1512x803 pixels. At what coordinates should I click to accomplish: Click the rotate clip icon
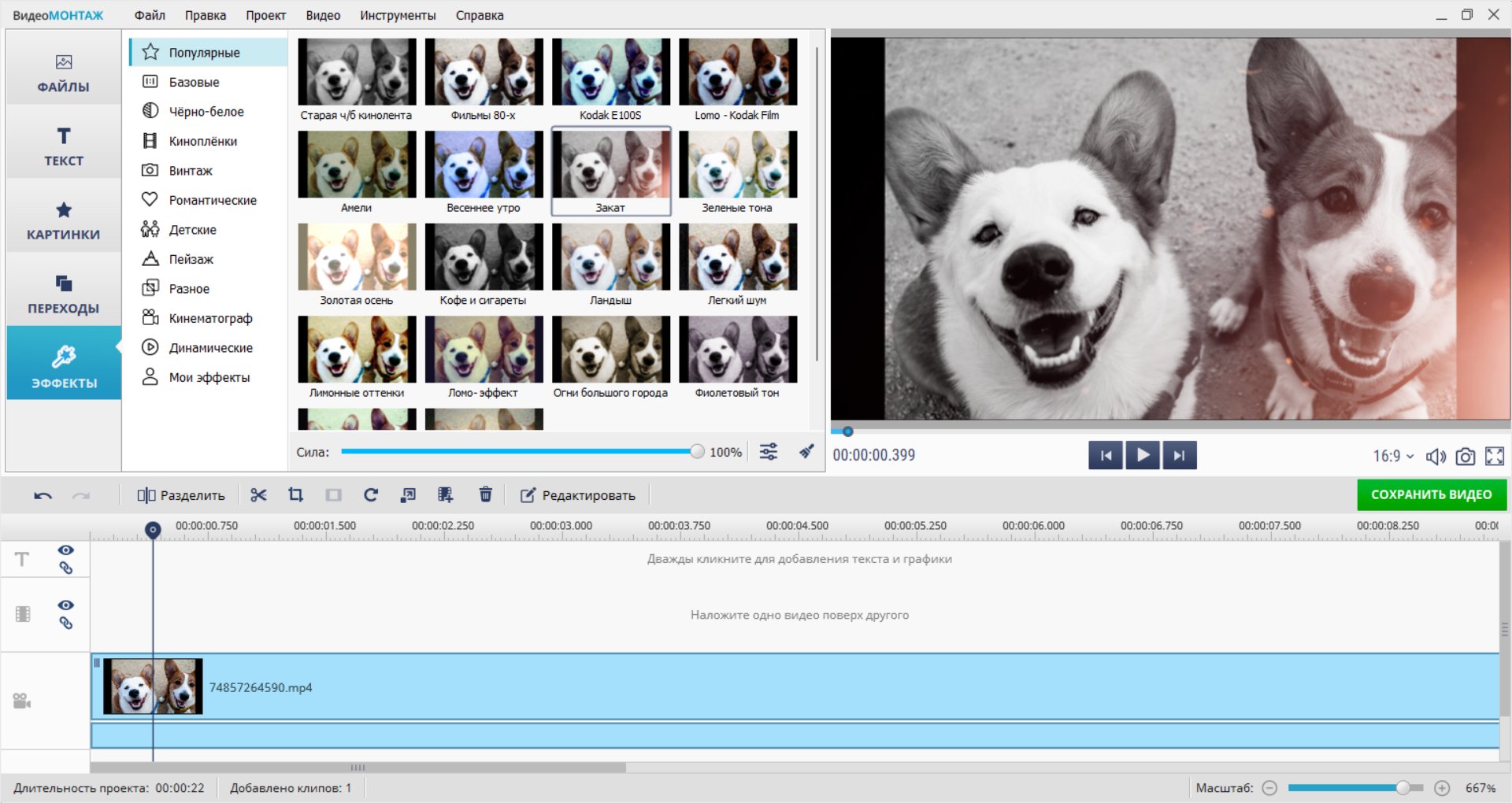(371, 495)
